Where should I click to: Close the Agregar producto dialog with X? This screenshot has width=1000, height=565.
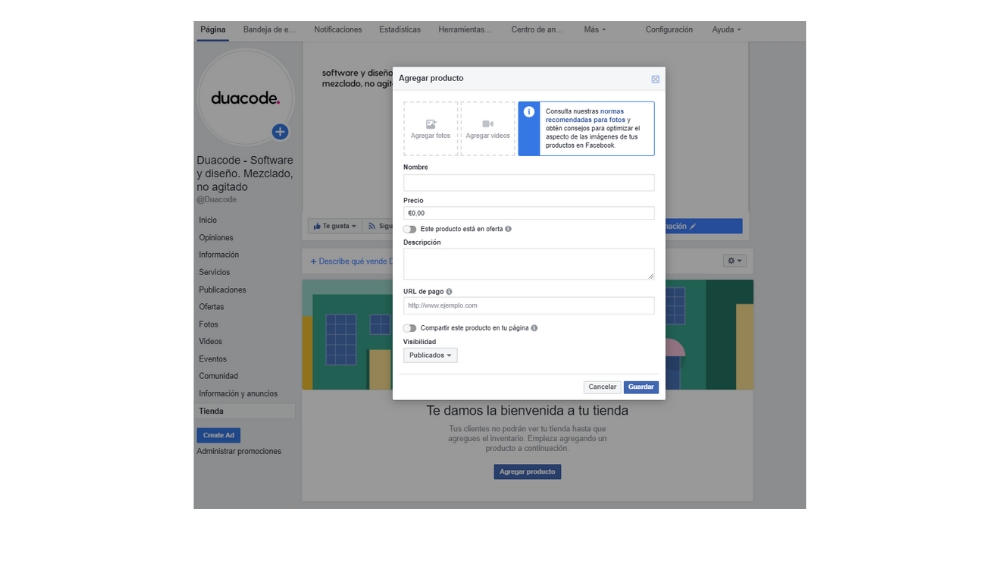(655, 79)
